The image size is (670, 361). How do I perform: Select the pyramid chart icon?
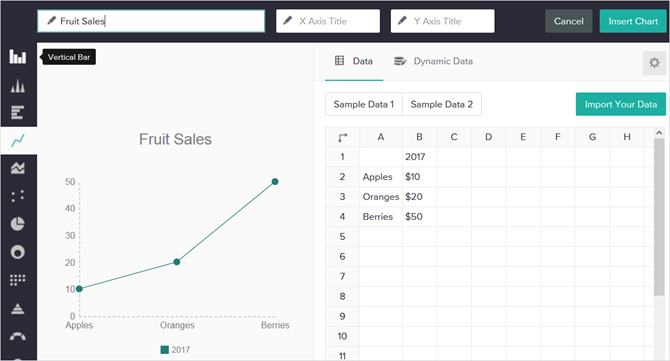[x=18, y=308]
